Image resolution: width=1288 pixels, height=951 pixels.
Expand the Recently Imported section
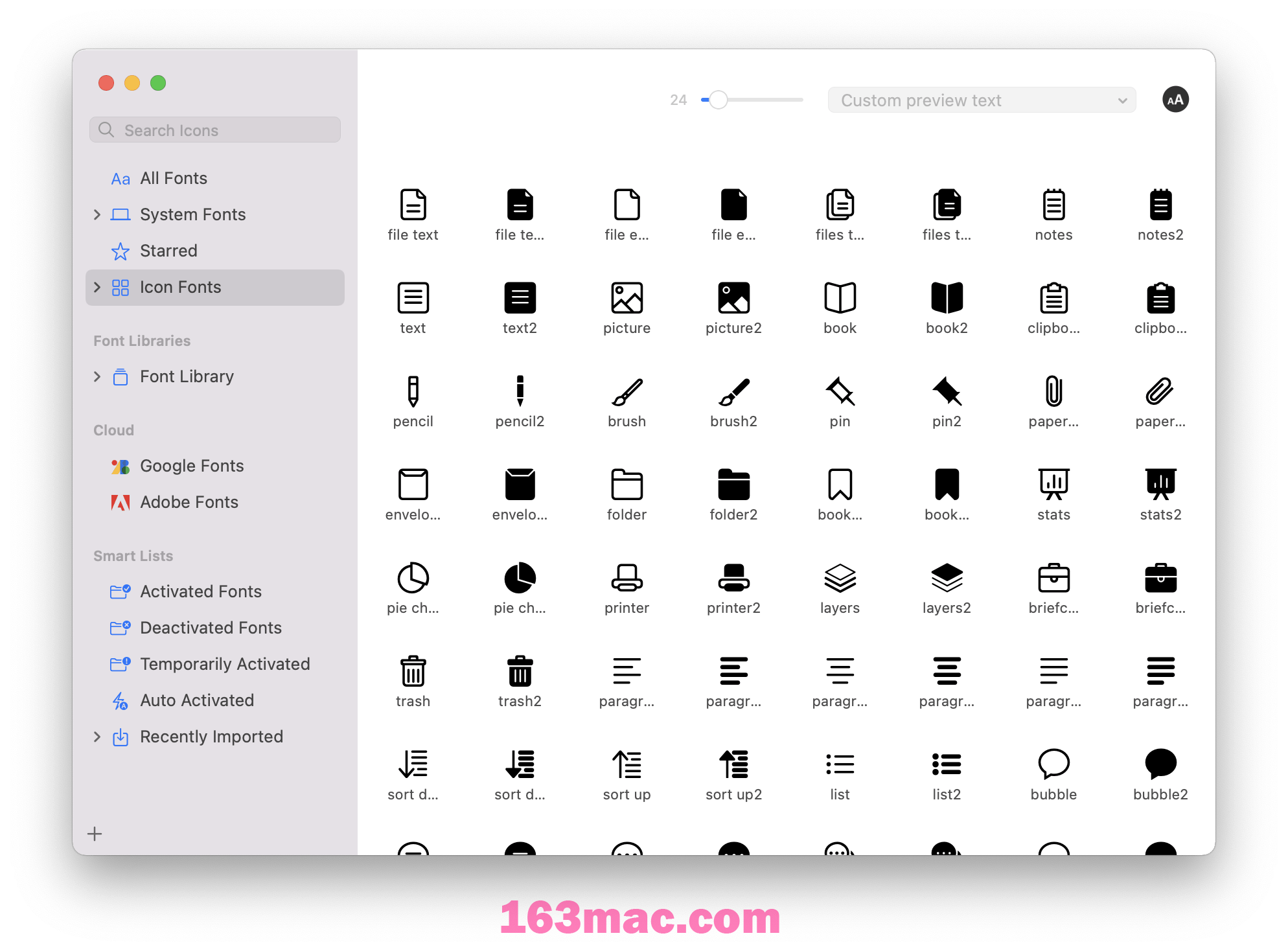point(96,737)
